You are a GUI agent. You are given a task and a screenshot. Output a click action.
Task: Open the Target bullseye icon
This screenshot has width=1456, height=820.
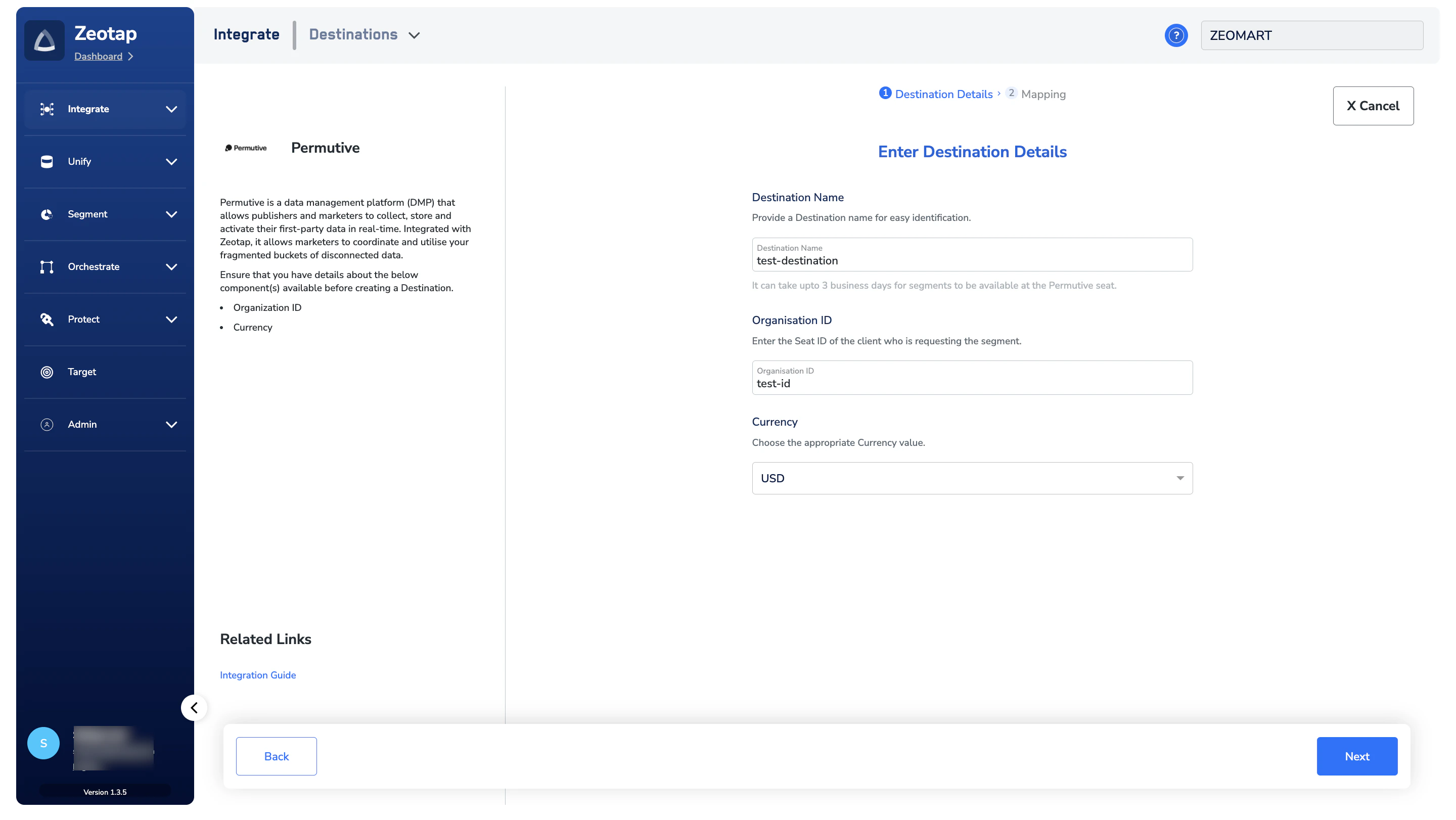[47, 372]
